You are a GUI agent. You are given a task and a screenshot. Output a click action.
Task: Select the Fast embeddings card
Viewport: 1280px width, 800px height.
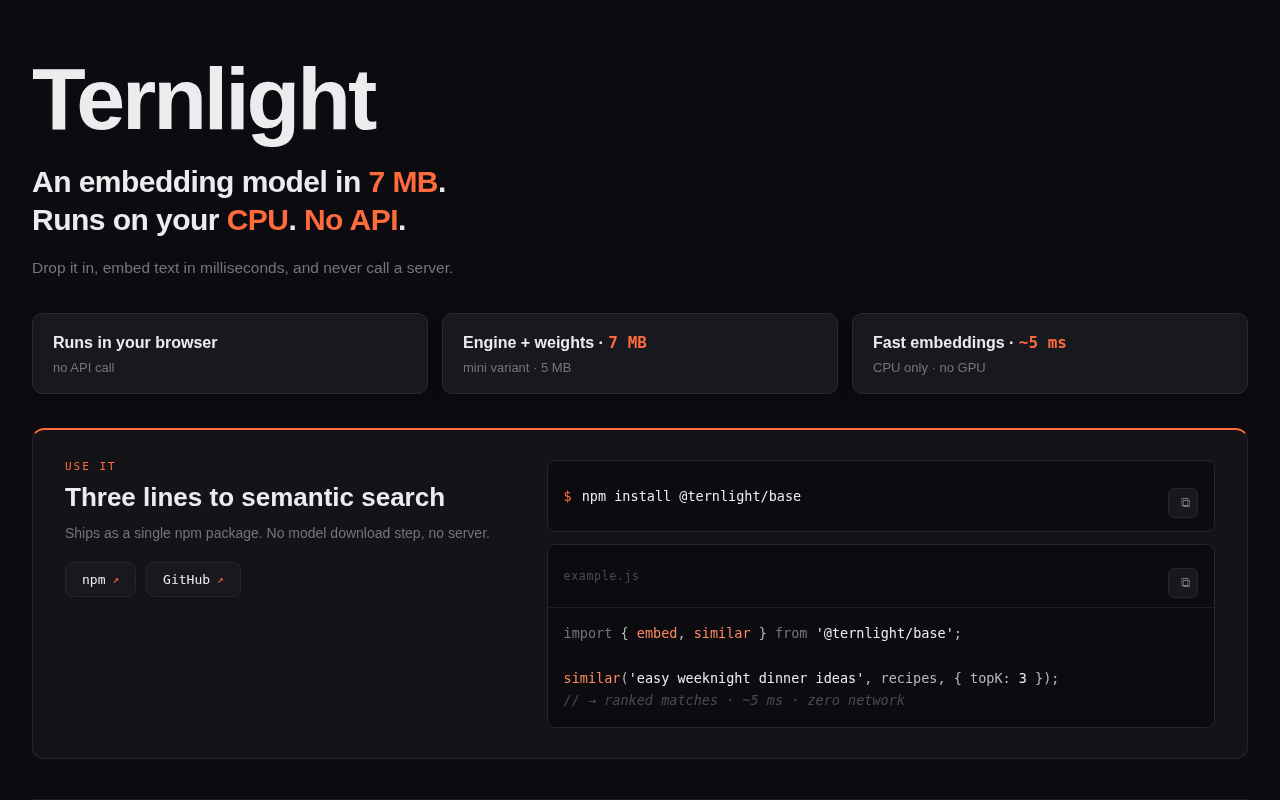[1050, 354]
